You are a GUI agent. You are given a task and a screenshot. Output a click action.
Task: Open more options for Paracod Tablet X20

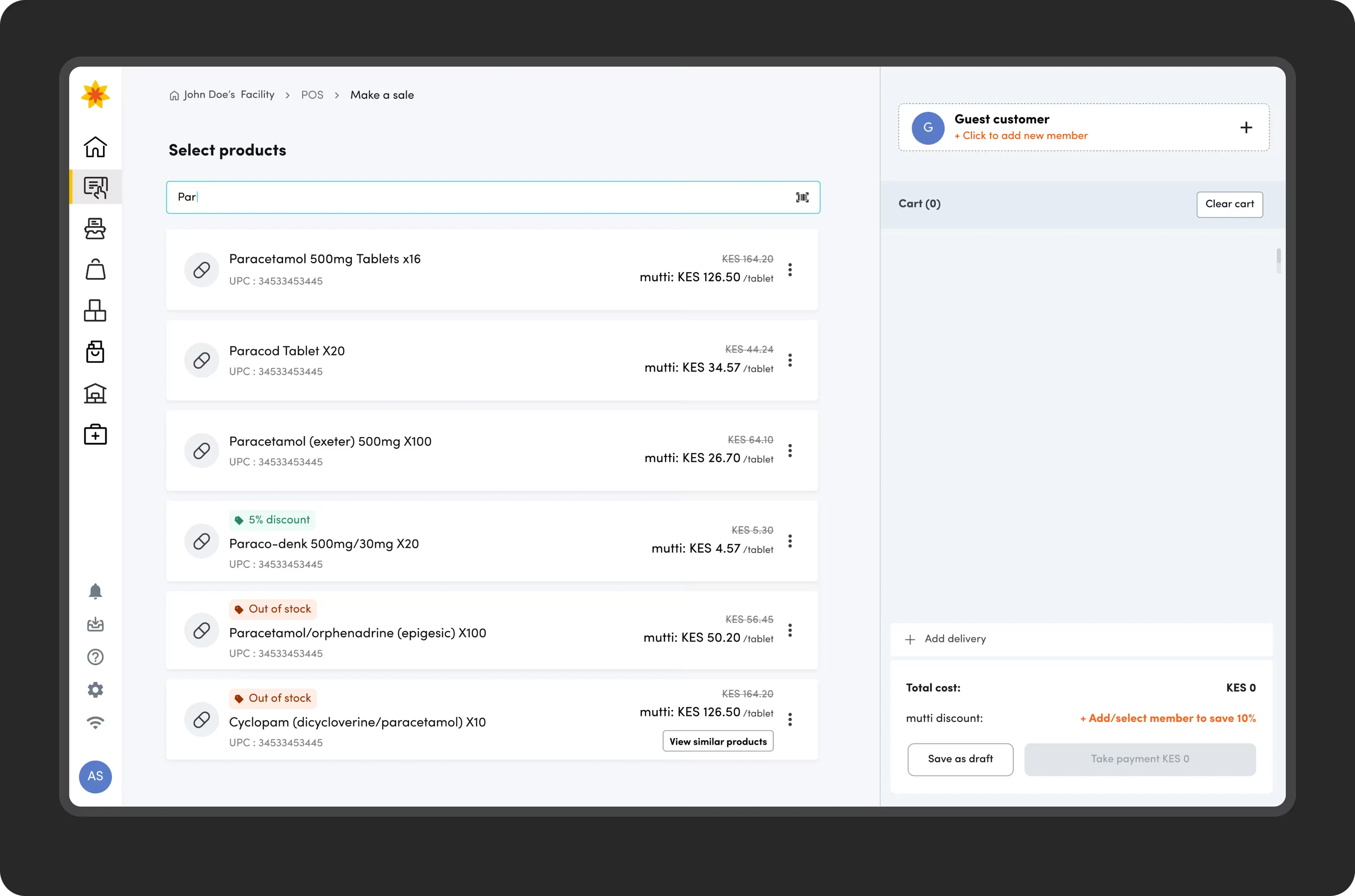790,360
